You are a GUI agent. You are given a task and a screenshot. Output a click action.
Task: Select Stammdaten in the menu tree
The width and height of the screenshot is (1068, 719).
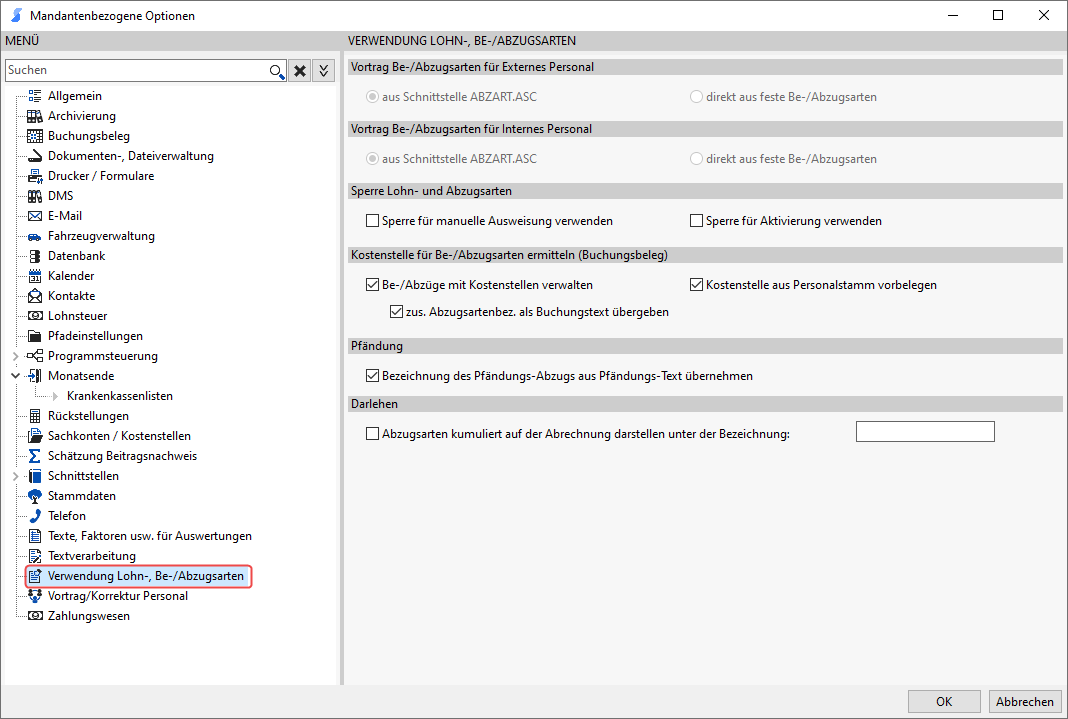click(x=82, y=496)
